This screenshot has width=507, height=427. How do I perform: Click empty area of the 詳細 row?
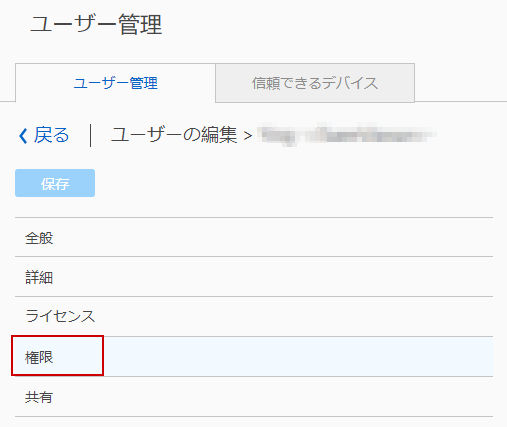click(273, 277)
